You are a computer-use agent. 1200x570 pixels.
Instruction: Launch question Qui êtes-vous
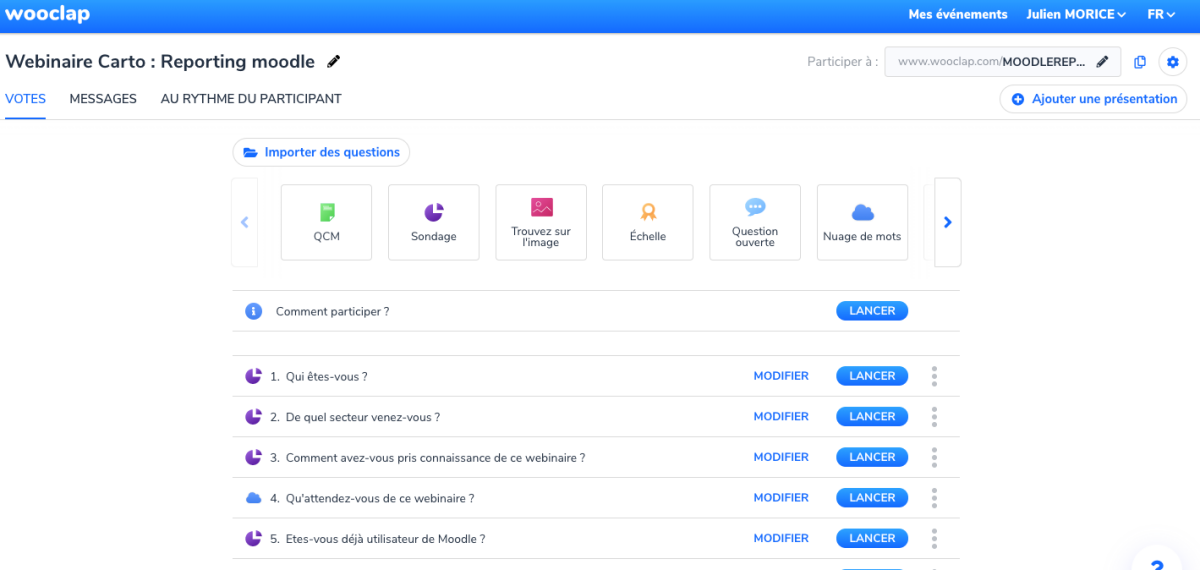click(x=872, y=376)
